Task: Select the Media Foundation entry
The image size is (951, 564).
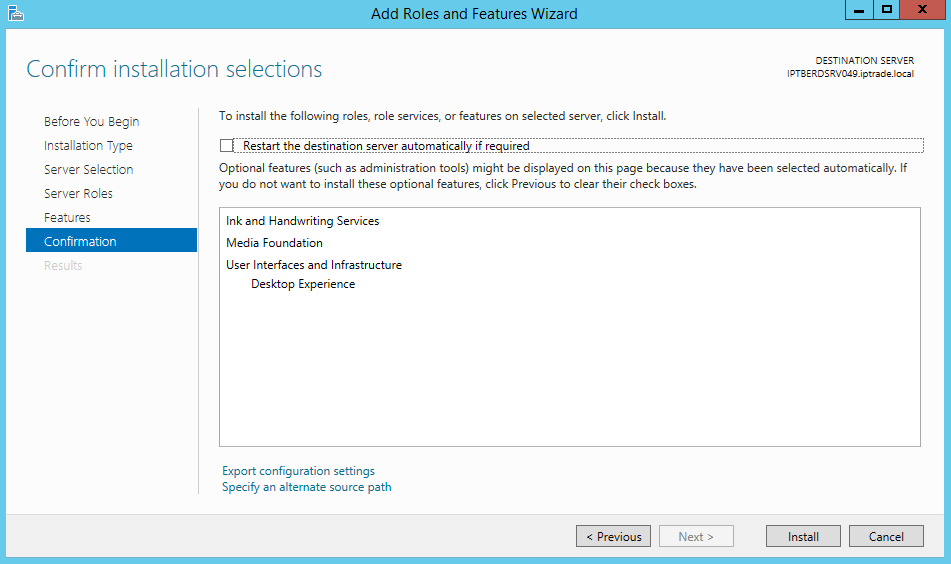Action: coord(274,243)
